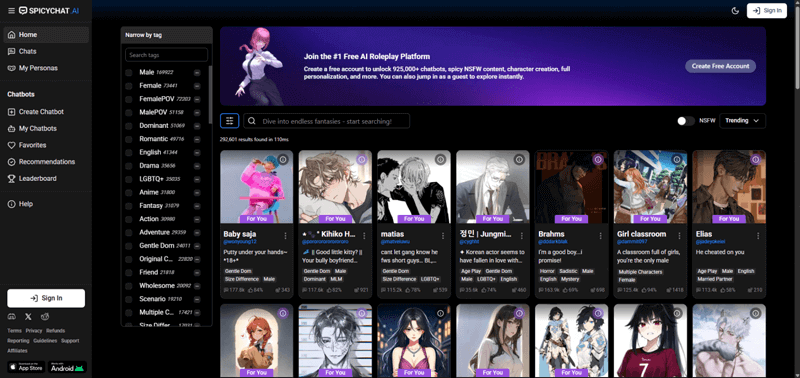Check the Anime tag checkbox

pos(129,192)
